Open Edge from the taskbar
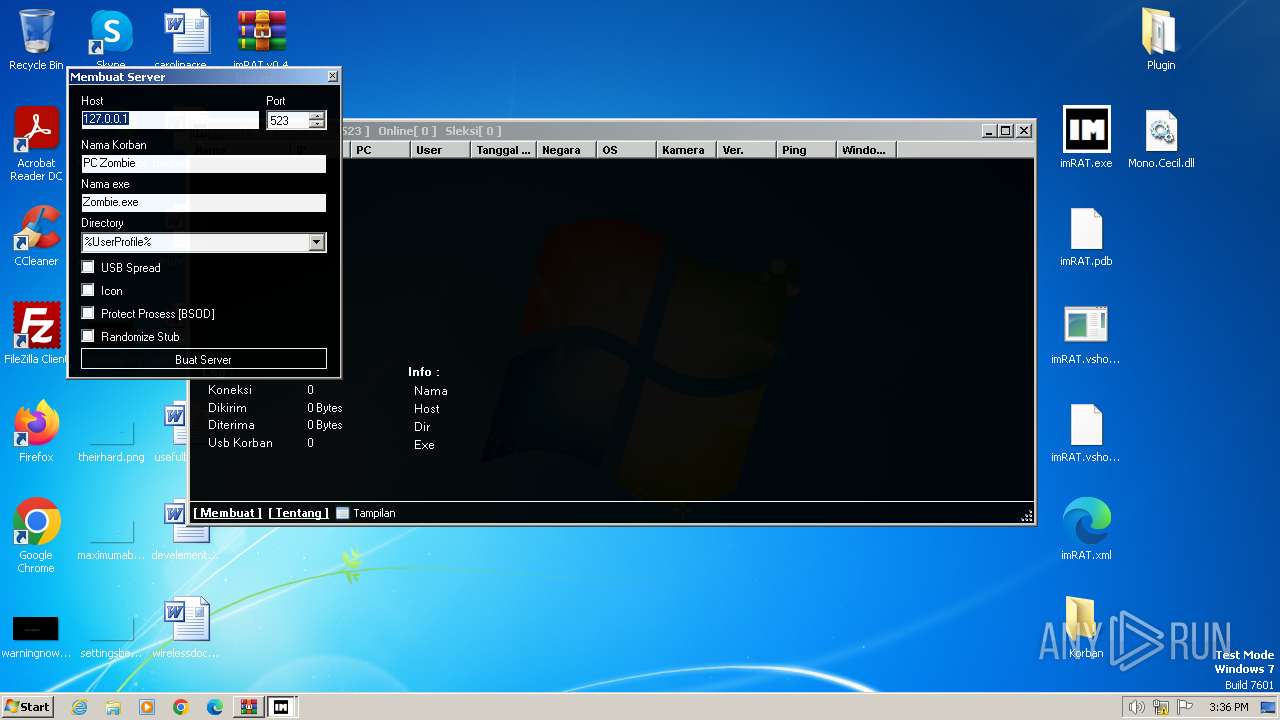Screen dimensions: 1280x720 pyautogui.click(x=215, y=707)
